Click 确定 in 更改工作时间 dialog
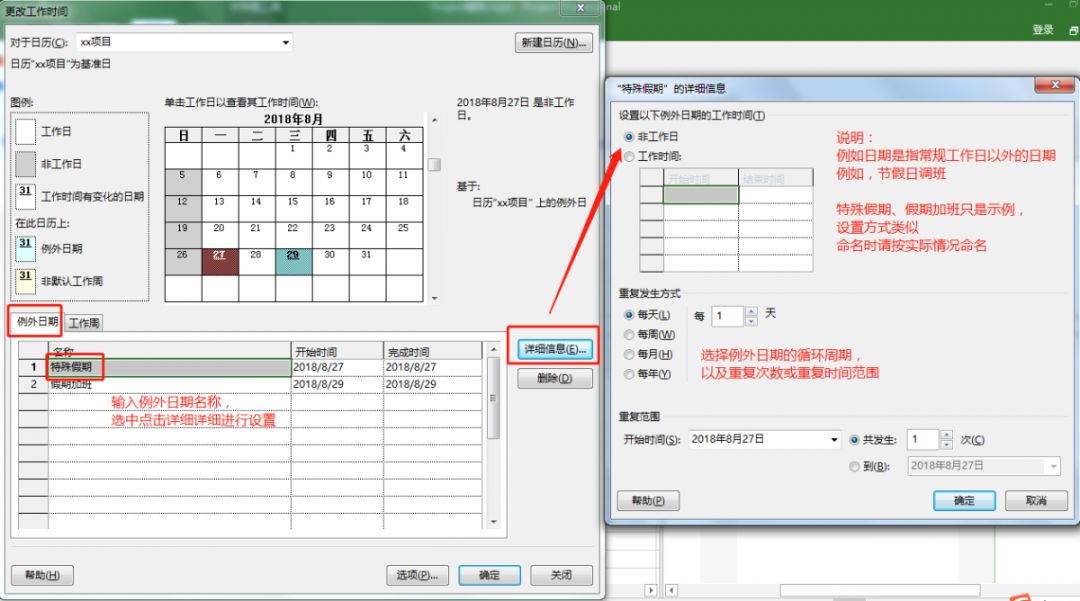This screenshot has width=1080, height=601. 489,575
